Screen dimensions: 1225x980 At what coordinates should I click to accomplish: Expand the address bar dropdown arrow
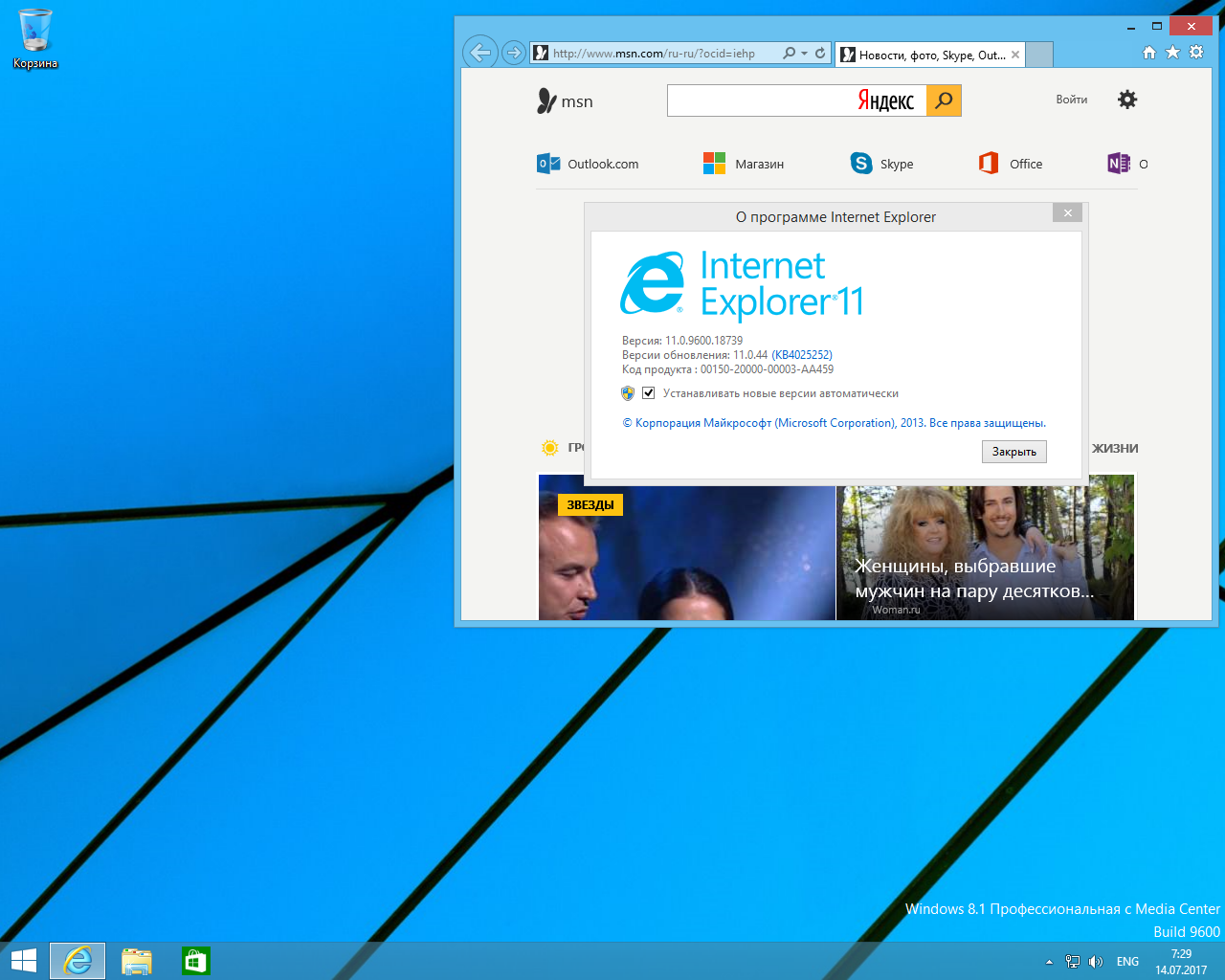click(805, 54)
